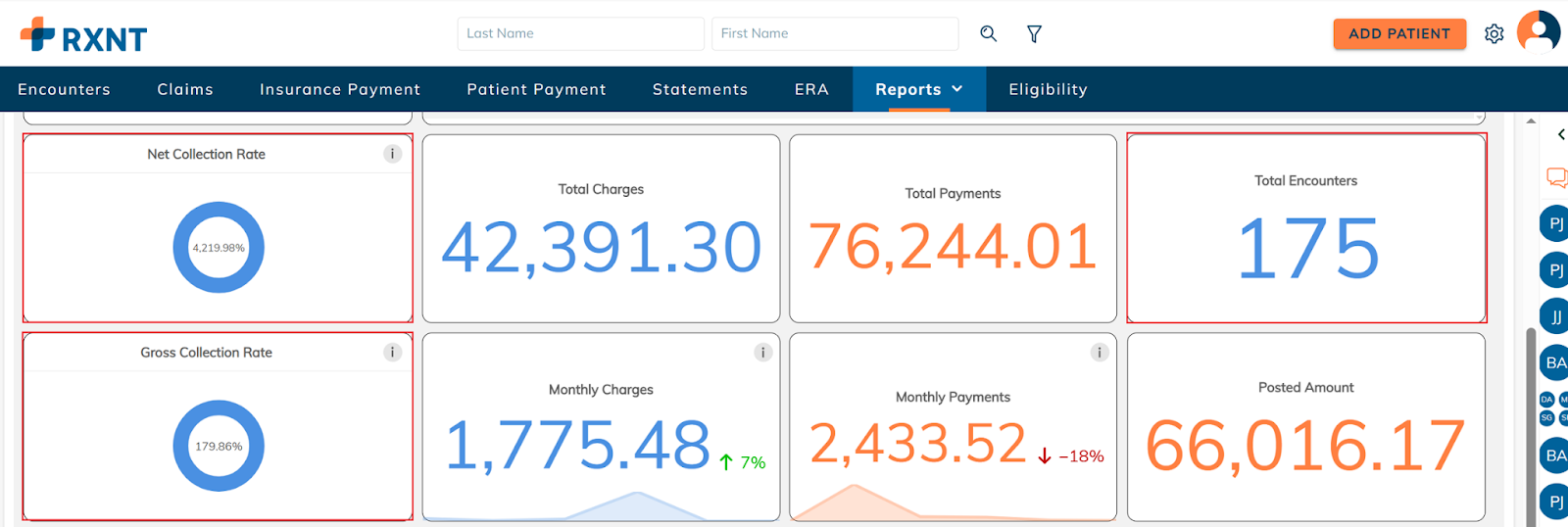Open the Encounters tab
This screenshot has height=527, width=1568.
(x=64, y=89)
